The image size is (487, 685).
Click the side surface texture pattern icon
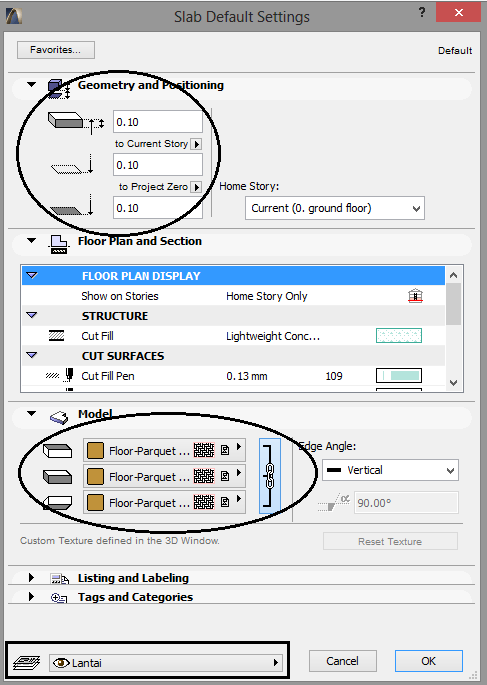click(x=204, y=476)
